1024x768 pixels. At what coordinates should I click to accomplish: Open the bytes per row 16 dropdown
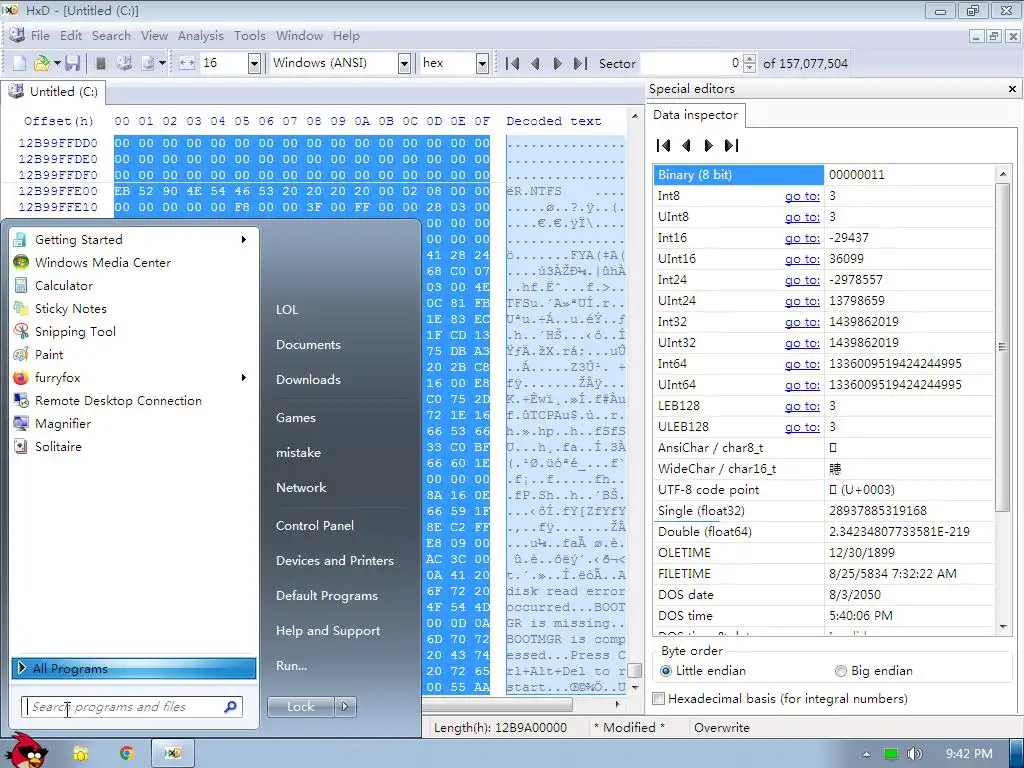point(254,63)
